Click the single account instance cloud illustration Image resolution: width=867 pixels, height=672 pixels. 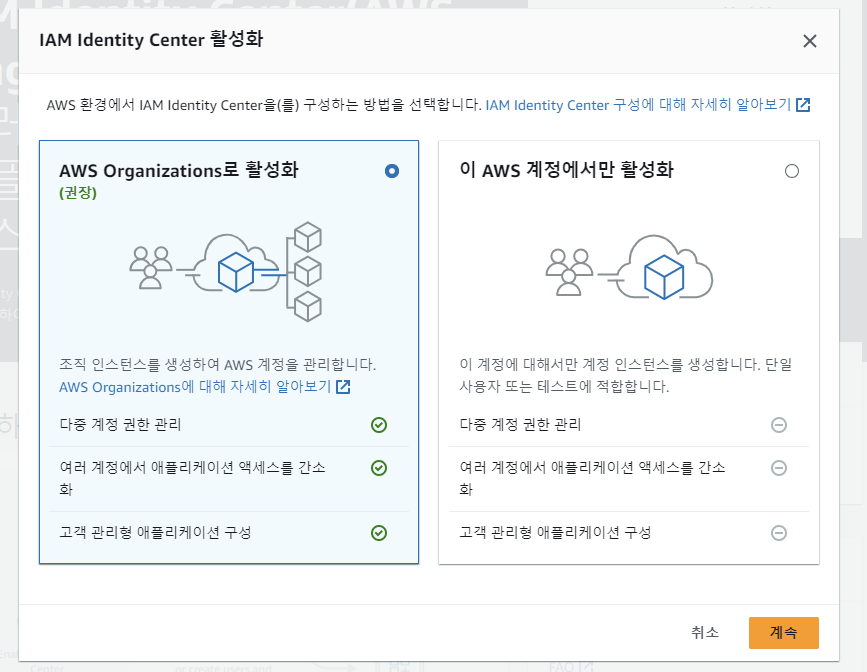[x=629, y=267]
